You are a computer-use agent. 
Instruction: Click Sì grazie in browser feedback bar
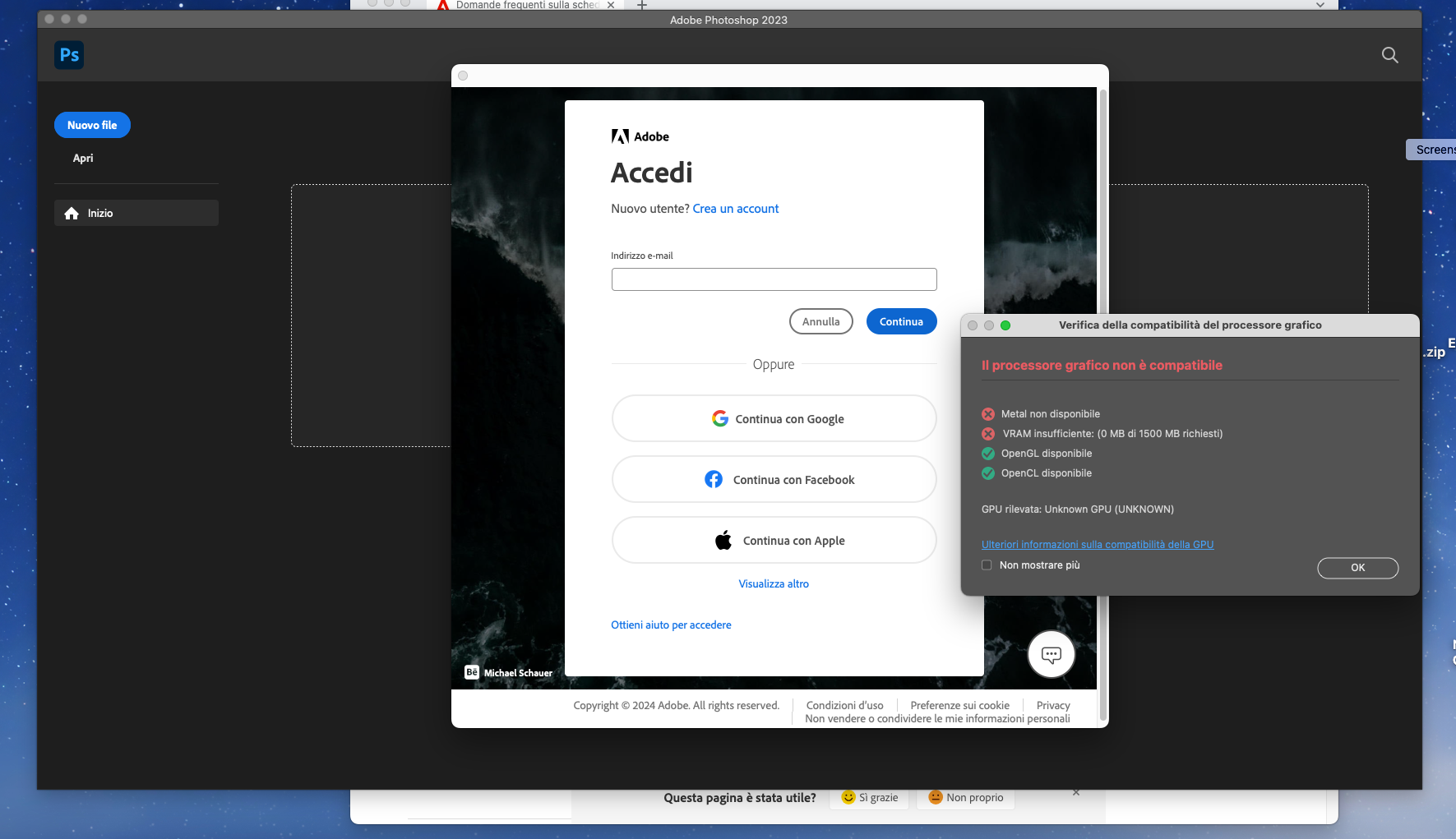870,798
